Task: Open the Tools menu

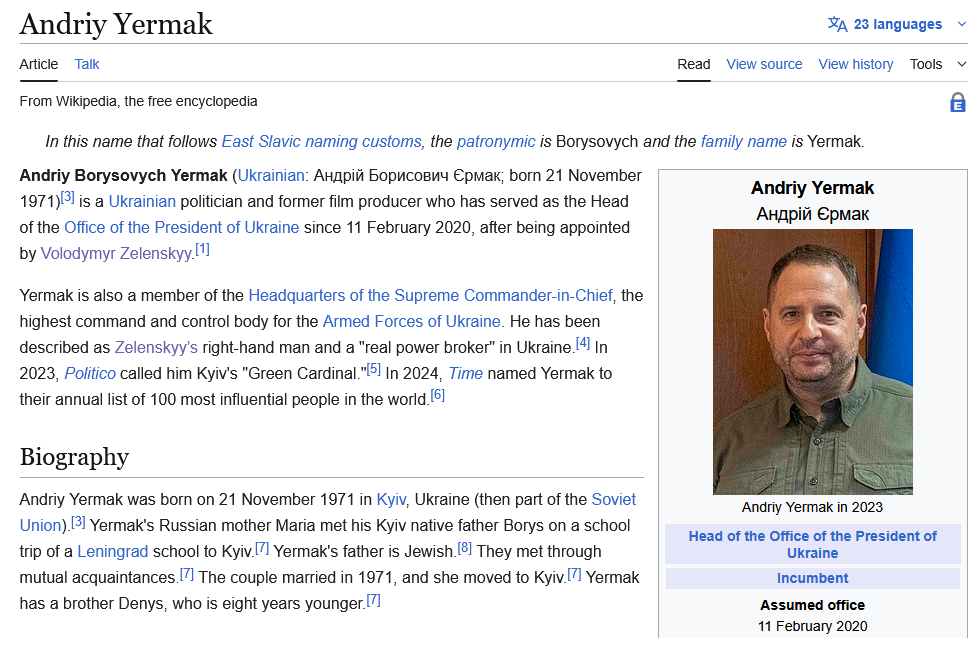Action: click(x=926, y=64)
